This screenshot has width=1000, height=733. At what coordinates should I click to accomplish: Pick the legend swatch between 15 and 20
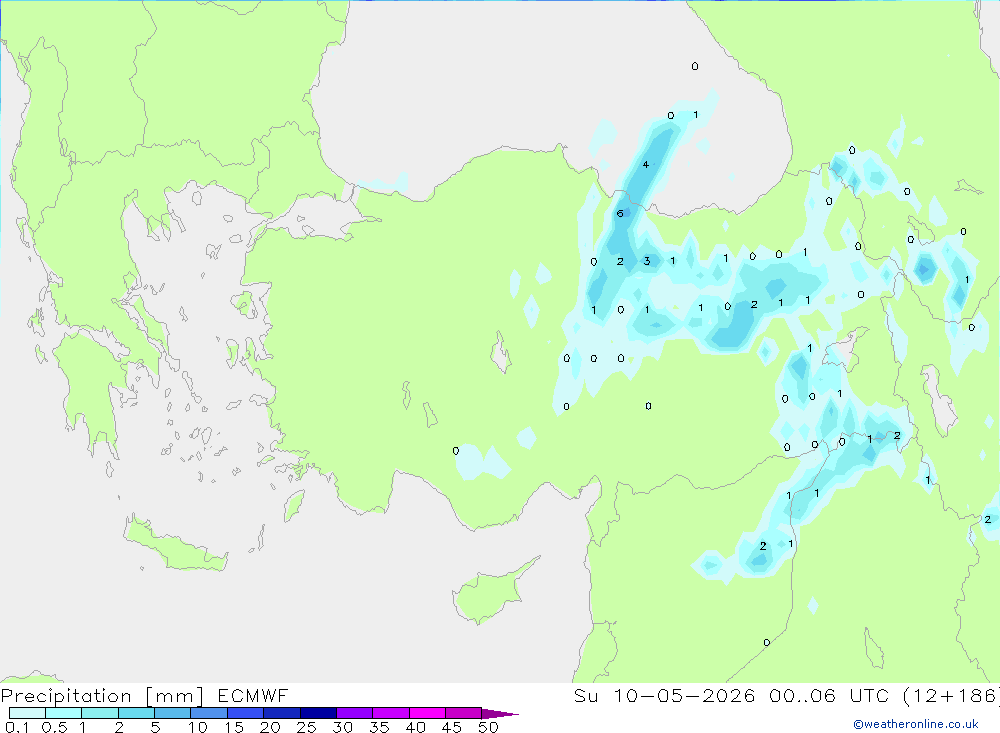(245, 713)
